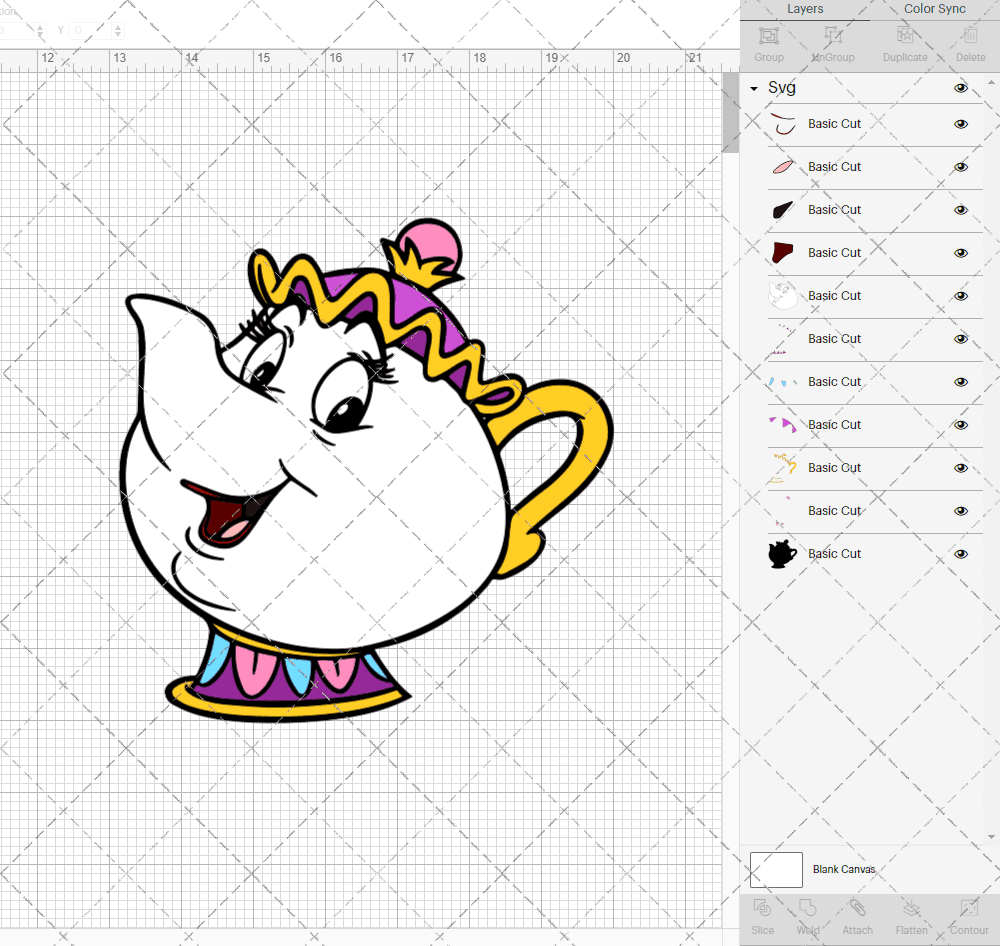Hide the magenta pieces layer
This screenshot has height=946, width=1000.
tap(960, 425)
